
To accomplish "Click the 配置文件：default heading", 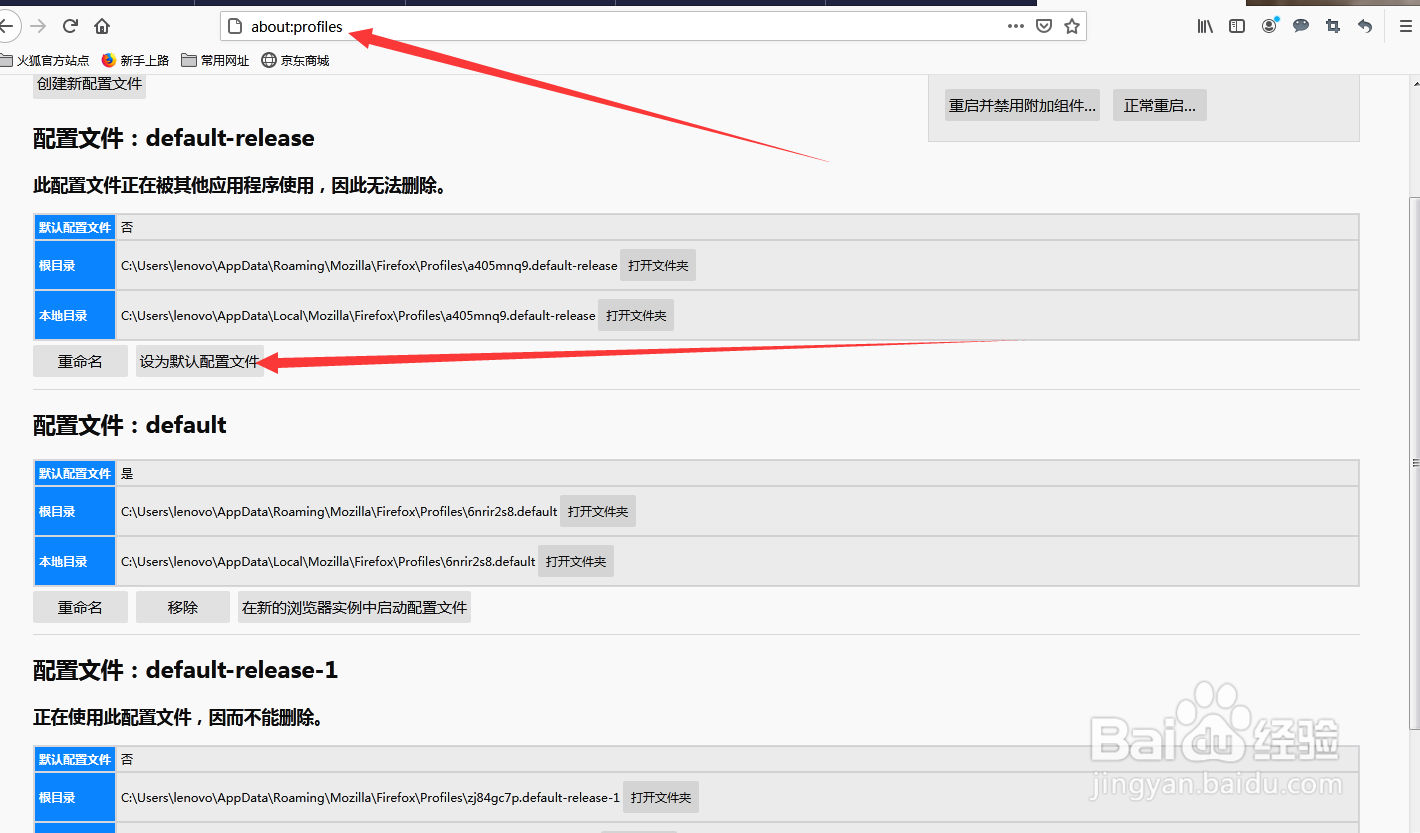I will tap(130, 425).
